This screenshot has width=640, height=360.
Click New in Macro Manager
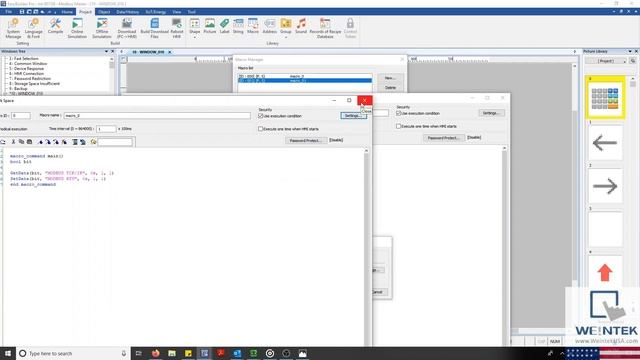point(390,78)
